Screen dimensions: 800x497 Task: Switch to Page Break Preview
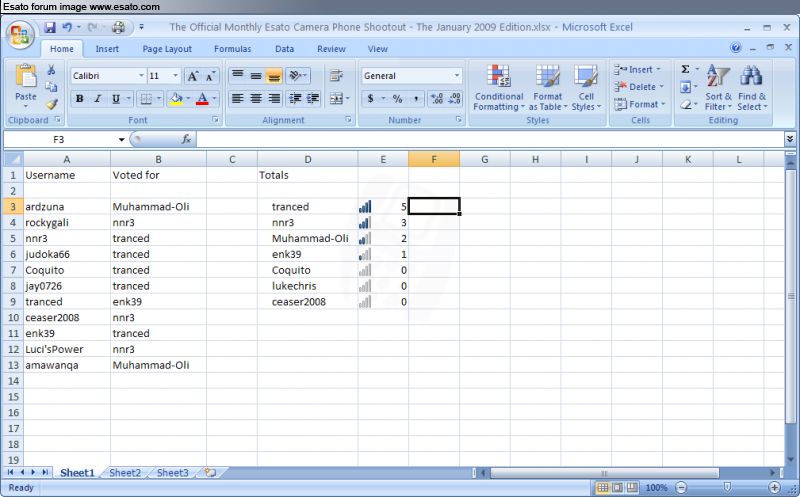(632, 487)
